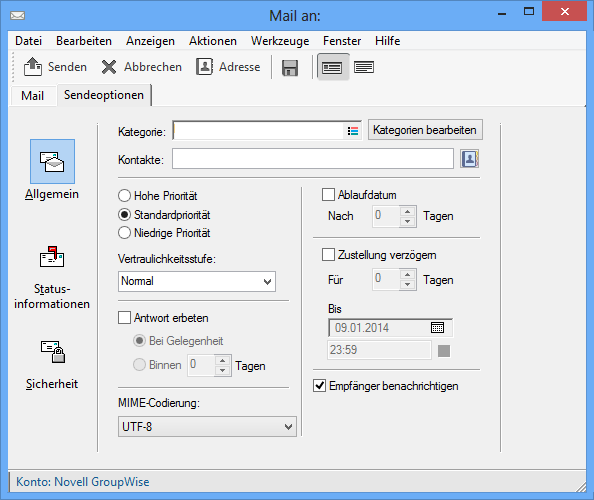
Task: Click Konto: Novell GroupWise status text
Action: (83, 482)
